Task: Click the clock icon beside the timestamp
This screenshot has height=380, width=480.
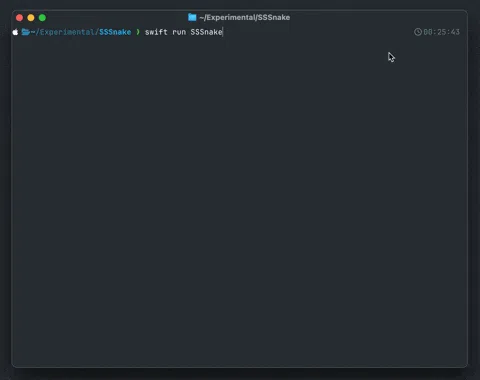Action: click(418, 32)
